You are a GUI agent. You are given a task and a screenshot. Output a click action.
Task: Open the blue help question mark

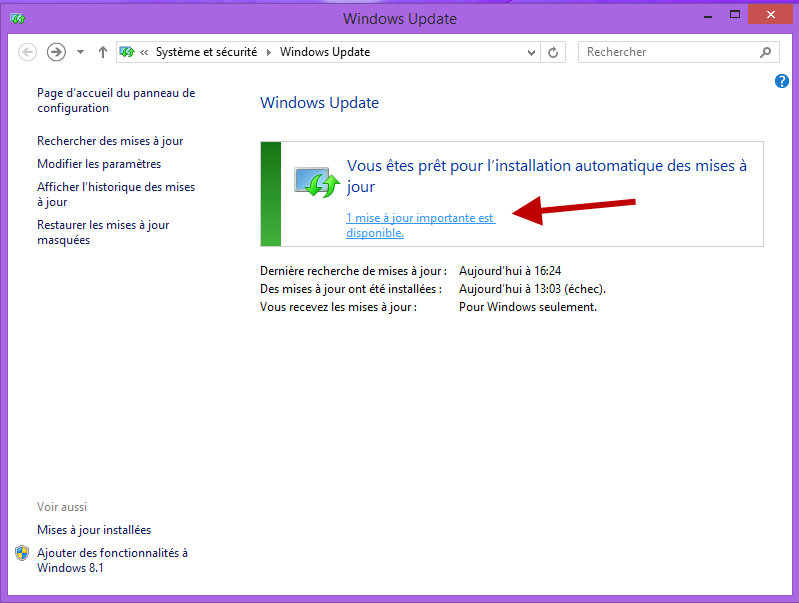pyautogui.click(x=782, y=81)
